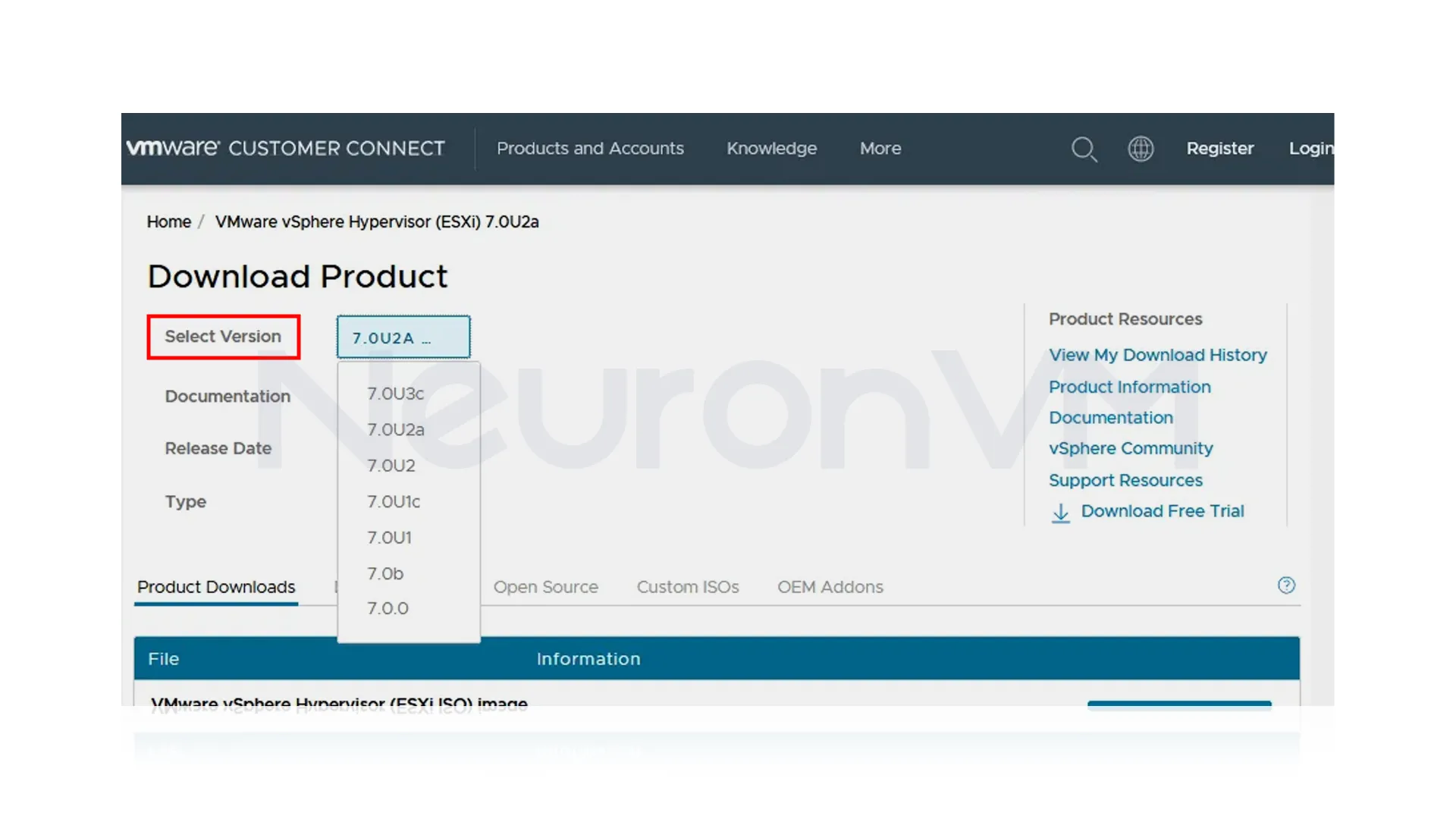Click the ESXi 7.0U2a breadcrumb text
The width and height of the screenshot is (1456, 819).
tap(376, 221)
